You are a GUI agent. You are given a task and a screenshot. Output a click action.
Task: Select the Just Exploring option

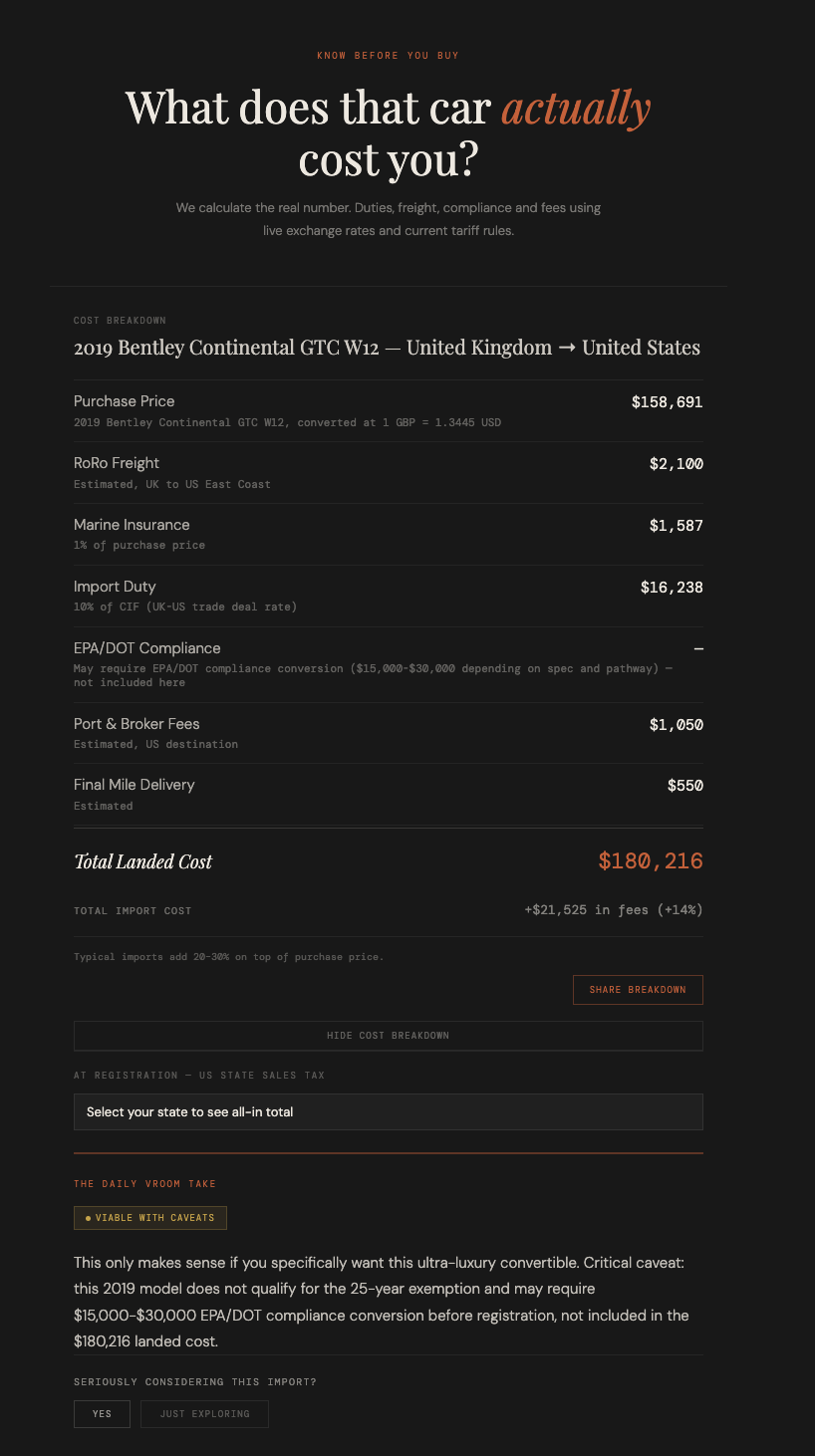(204, 1413)
